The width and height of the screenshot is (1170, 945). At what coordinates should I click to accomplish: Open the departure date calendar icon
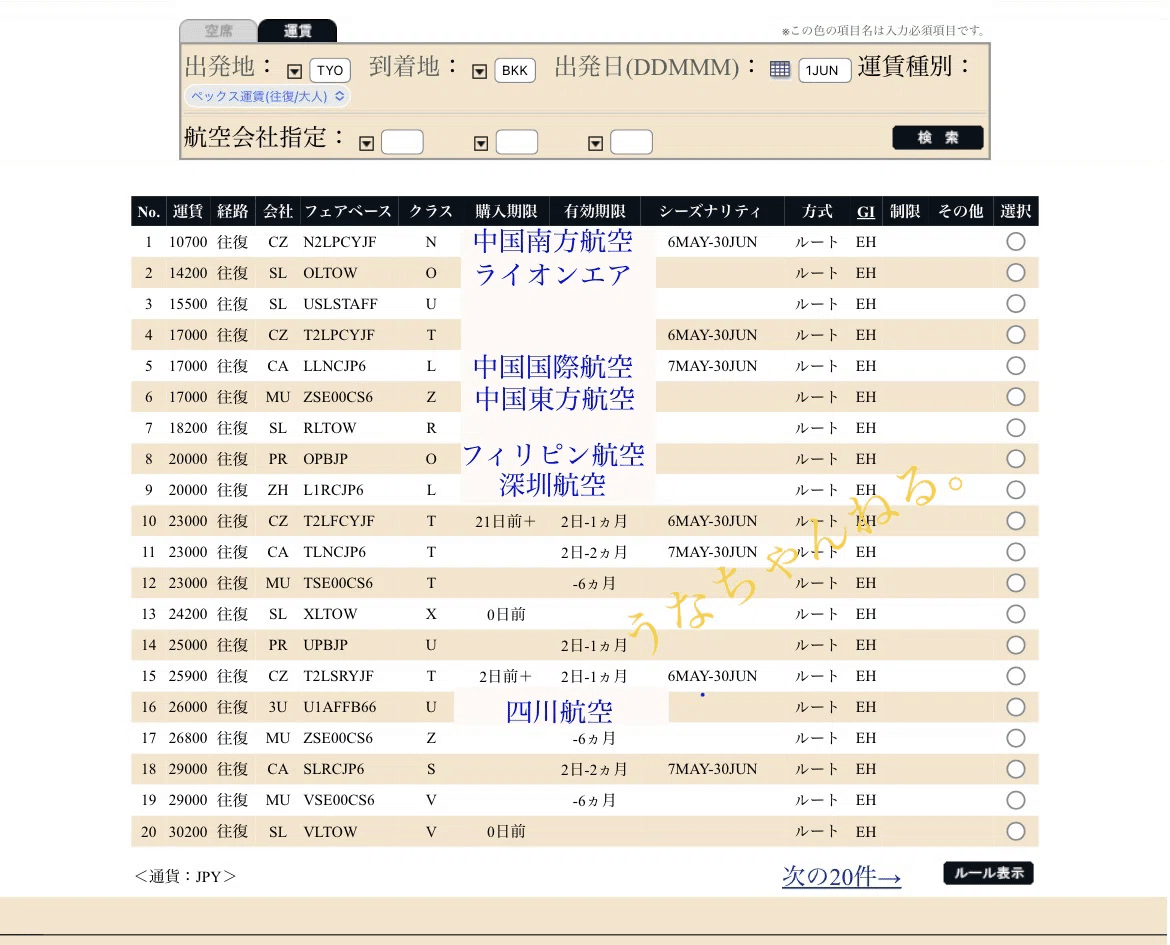click(780, 70)
